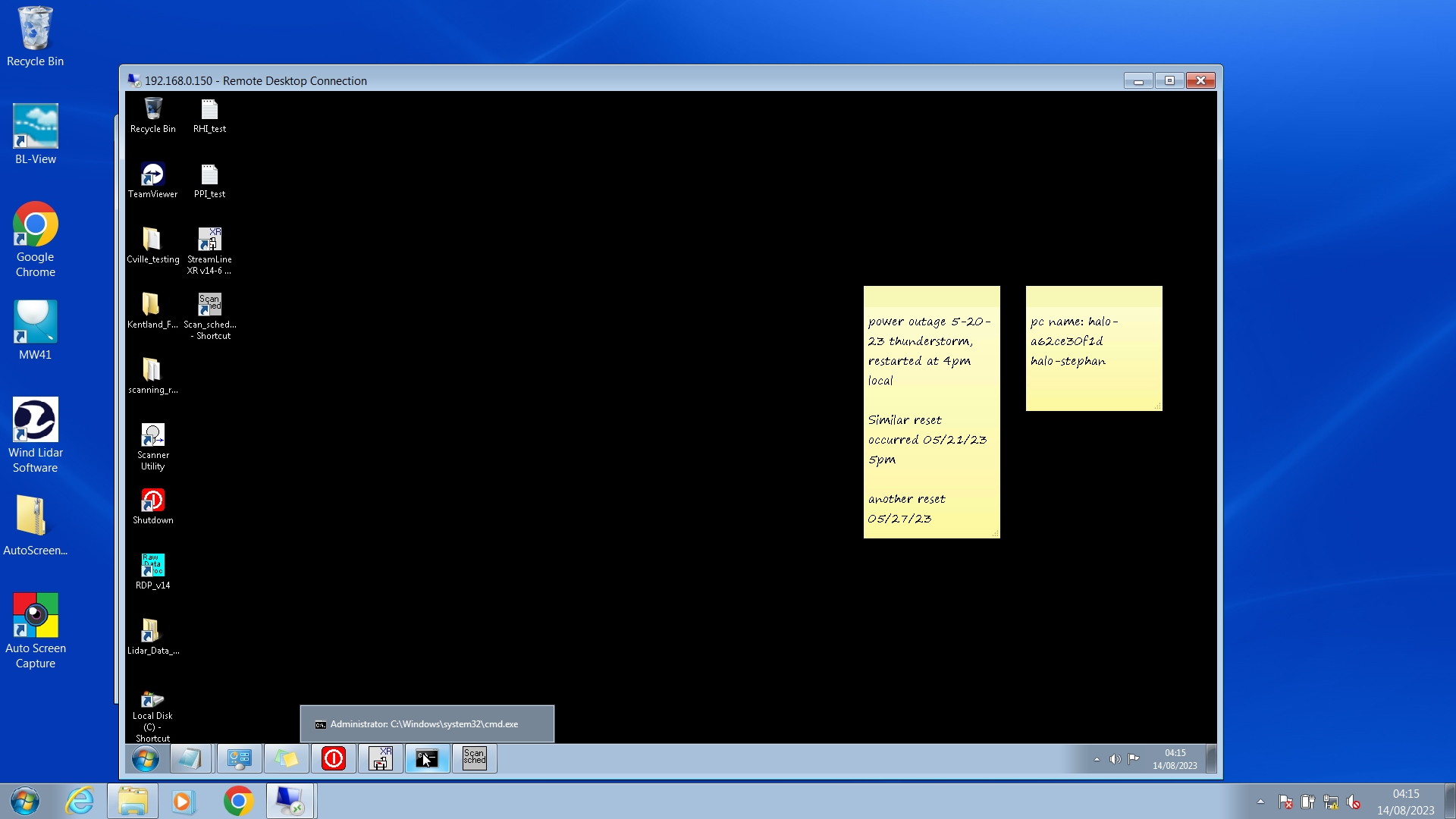Image resolution: width=1456 pixels, height=819 pixels.
Task: Open the Auto Screen Capture shortcut
Action: [x=35, y=616]
